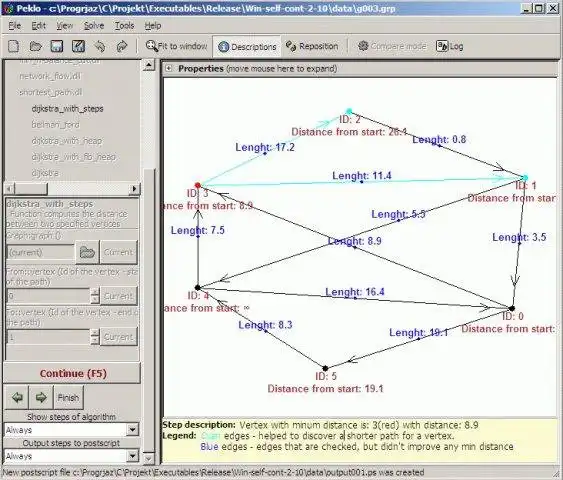Screen dimensions: 563x480
Task: Click right arrow of tree horizontal scrollbar
Action: click(134, 188)
